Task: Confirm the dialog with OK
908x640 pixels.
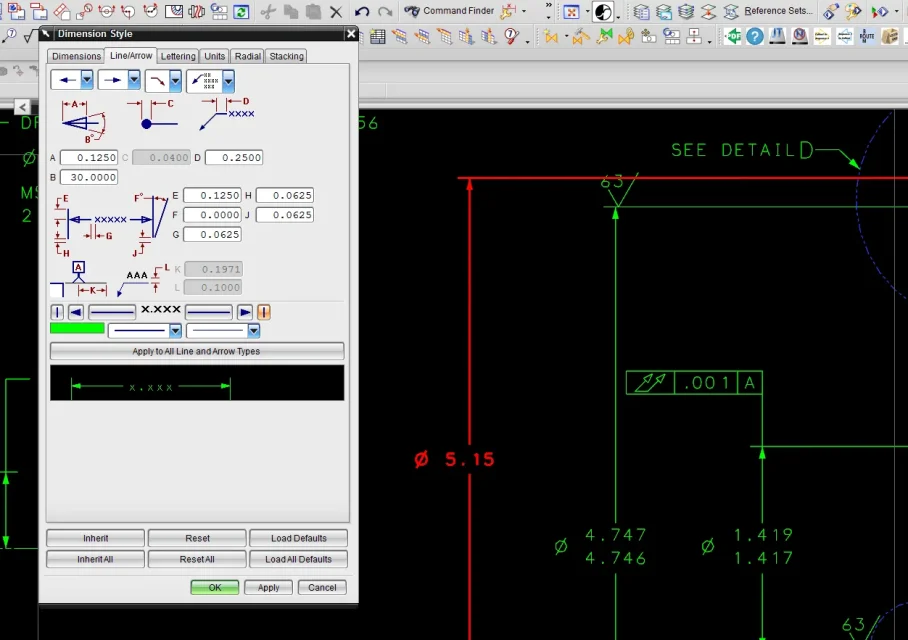Action: 214,587
